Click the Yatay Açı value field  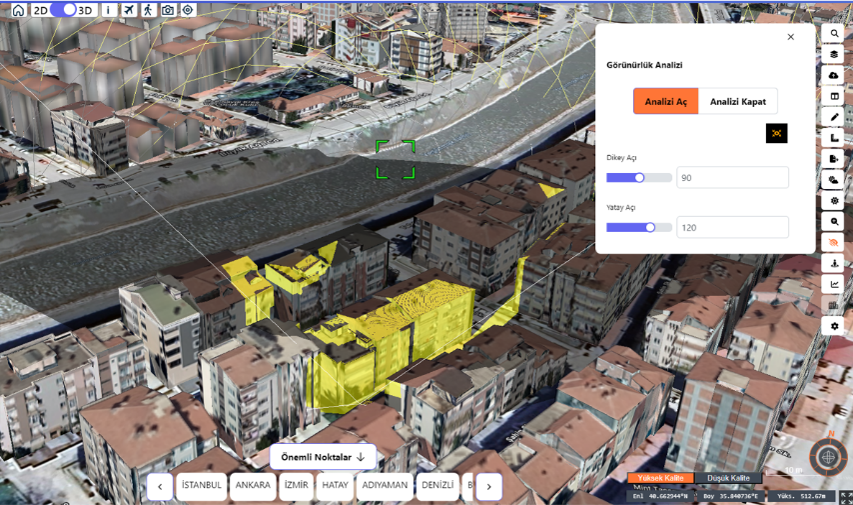pyautogui.click(x=732, y=228)
